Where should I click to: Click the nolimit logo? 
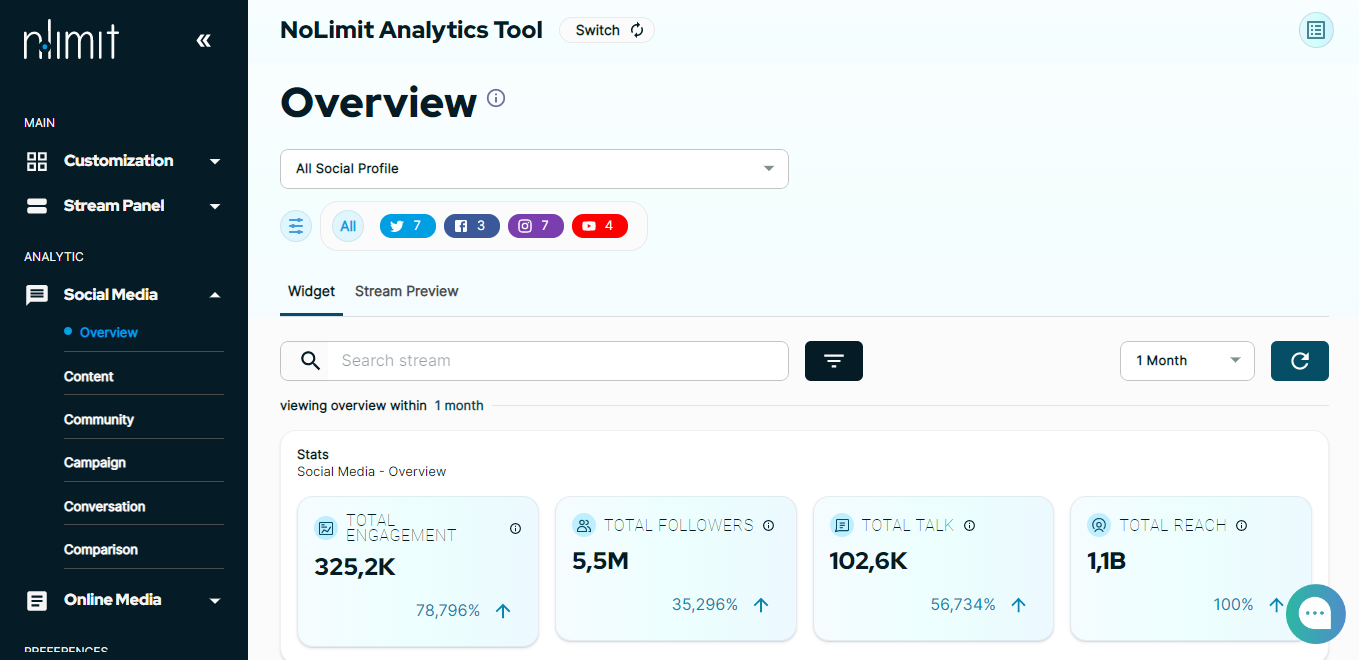coord(71,41)
